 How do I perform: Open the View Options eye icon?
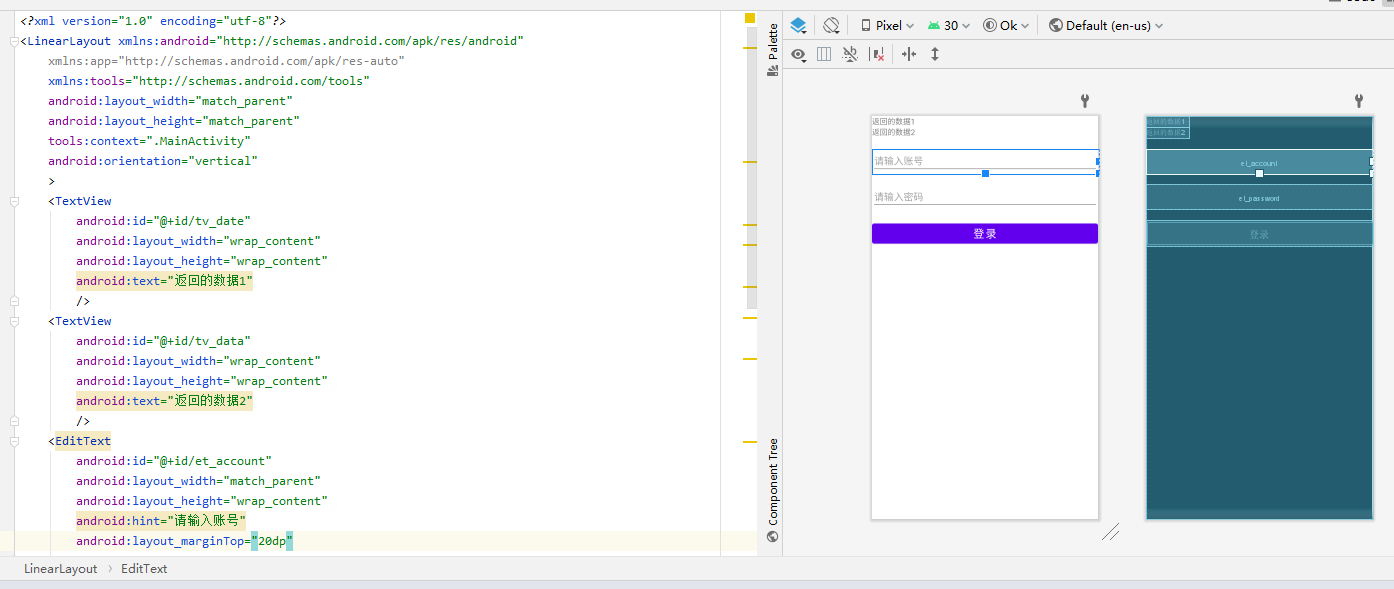pyautogui.click(x=799, y=54)
